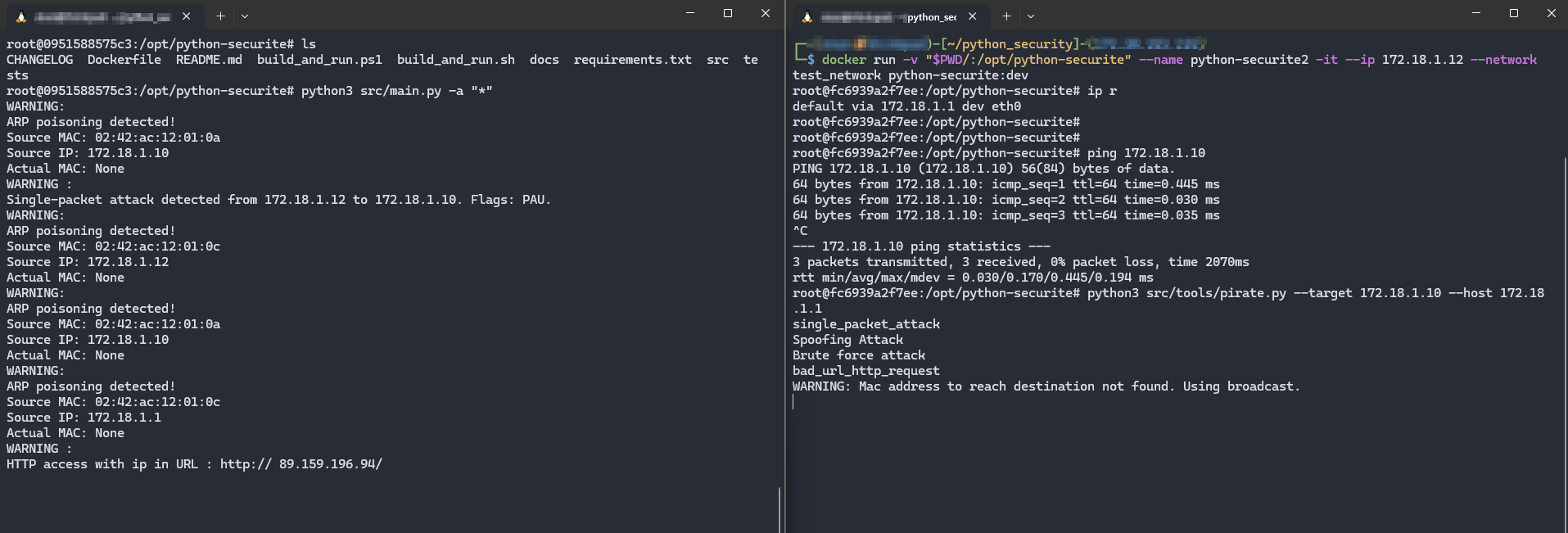Click 'build_and_run.sh' in the ls output
This screenshot has width=1568, height=533.
click(456, 60)
